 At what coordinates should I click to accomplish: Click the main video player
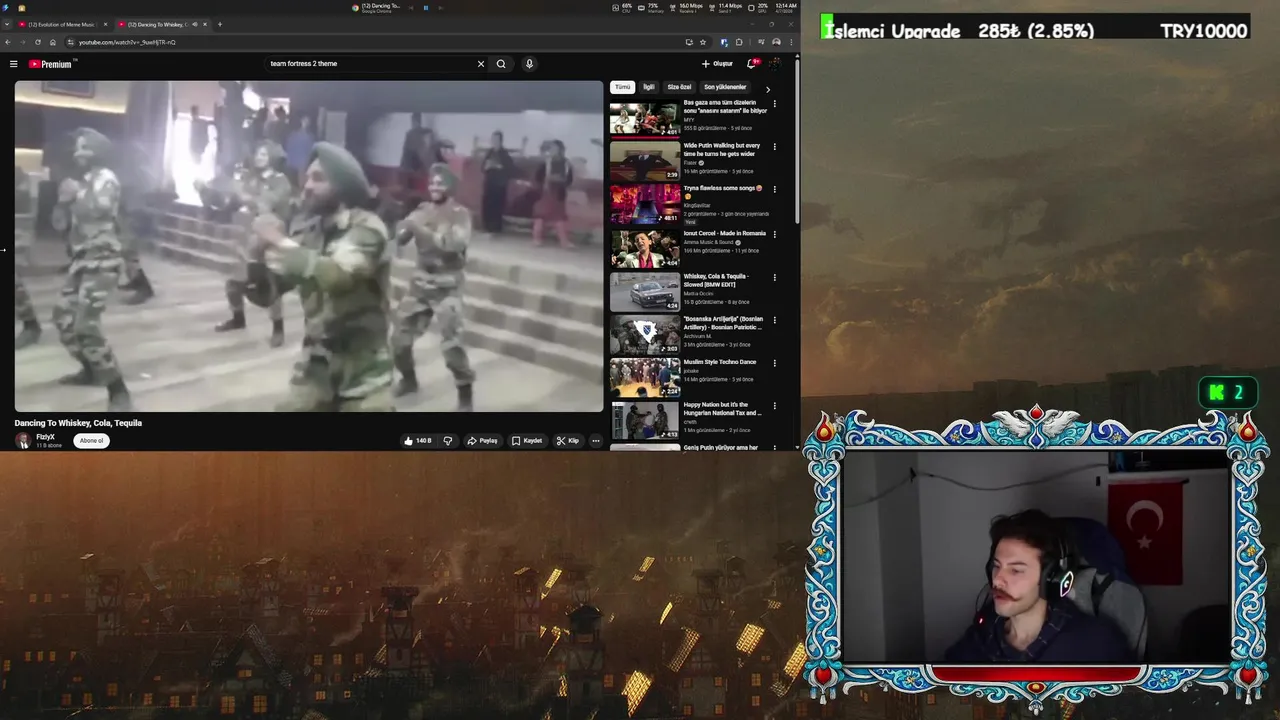[309, 246]
